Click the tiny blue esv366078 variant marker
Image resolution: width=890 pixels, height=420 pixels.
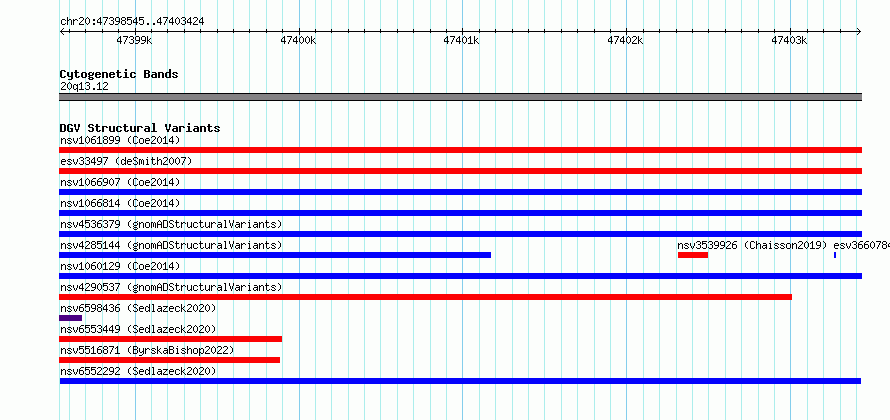tap(835, 255)
